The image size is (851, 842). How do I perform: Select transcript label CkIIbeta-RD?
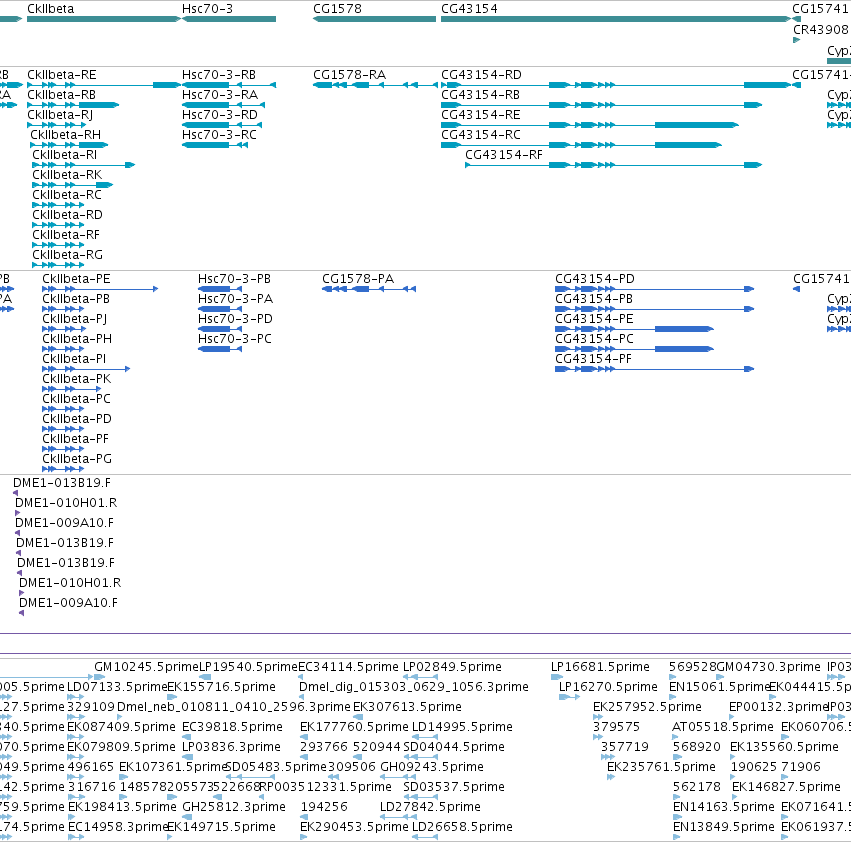[x=67, y=215]
